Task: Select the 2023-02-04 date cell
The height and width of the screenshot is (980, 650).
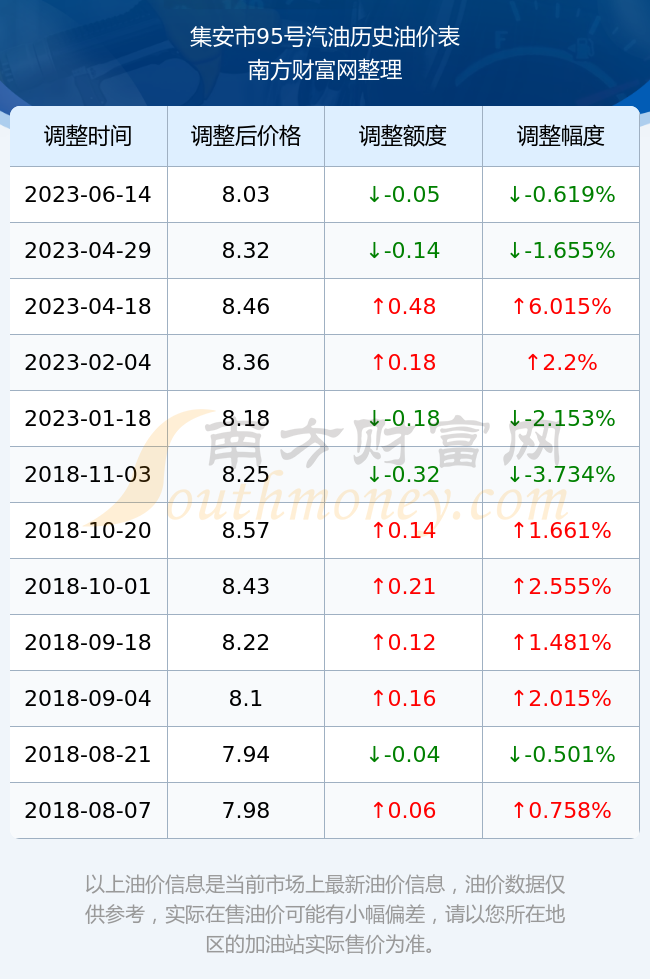Action: tap(88, 362)
